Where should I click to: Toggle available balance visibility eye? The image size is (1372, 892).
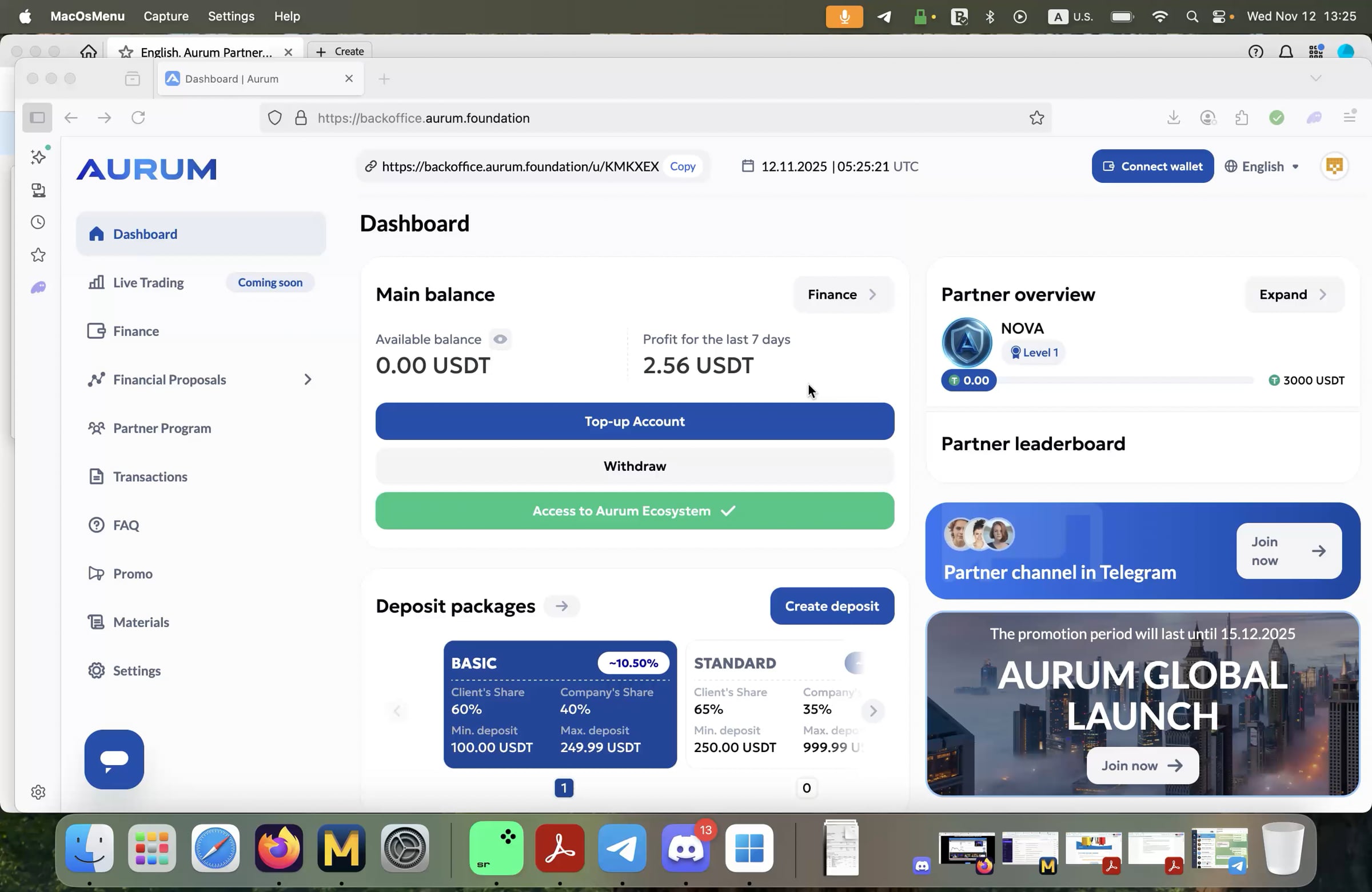[500, 339]
